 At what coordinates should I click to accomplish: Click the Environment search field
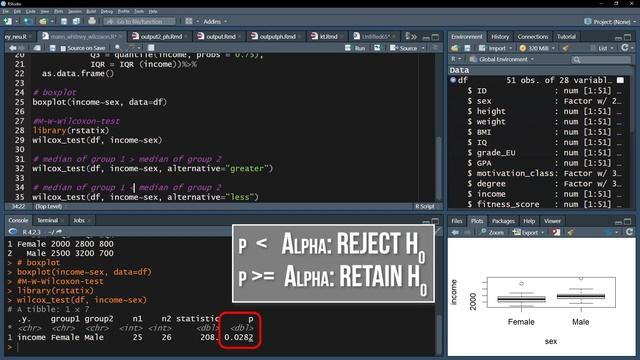tap(601, 60)
